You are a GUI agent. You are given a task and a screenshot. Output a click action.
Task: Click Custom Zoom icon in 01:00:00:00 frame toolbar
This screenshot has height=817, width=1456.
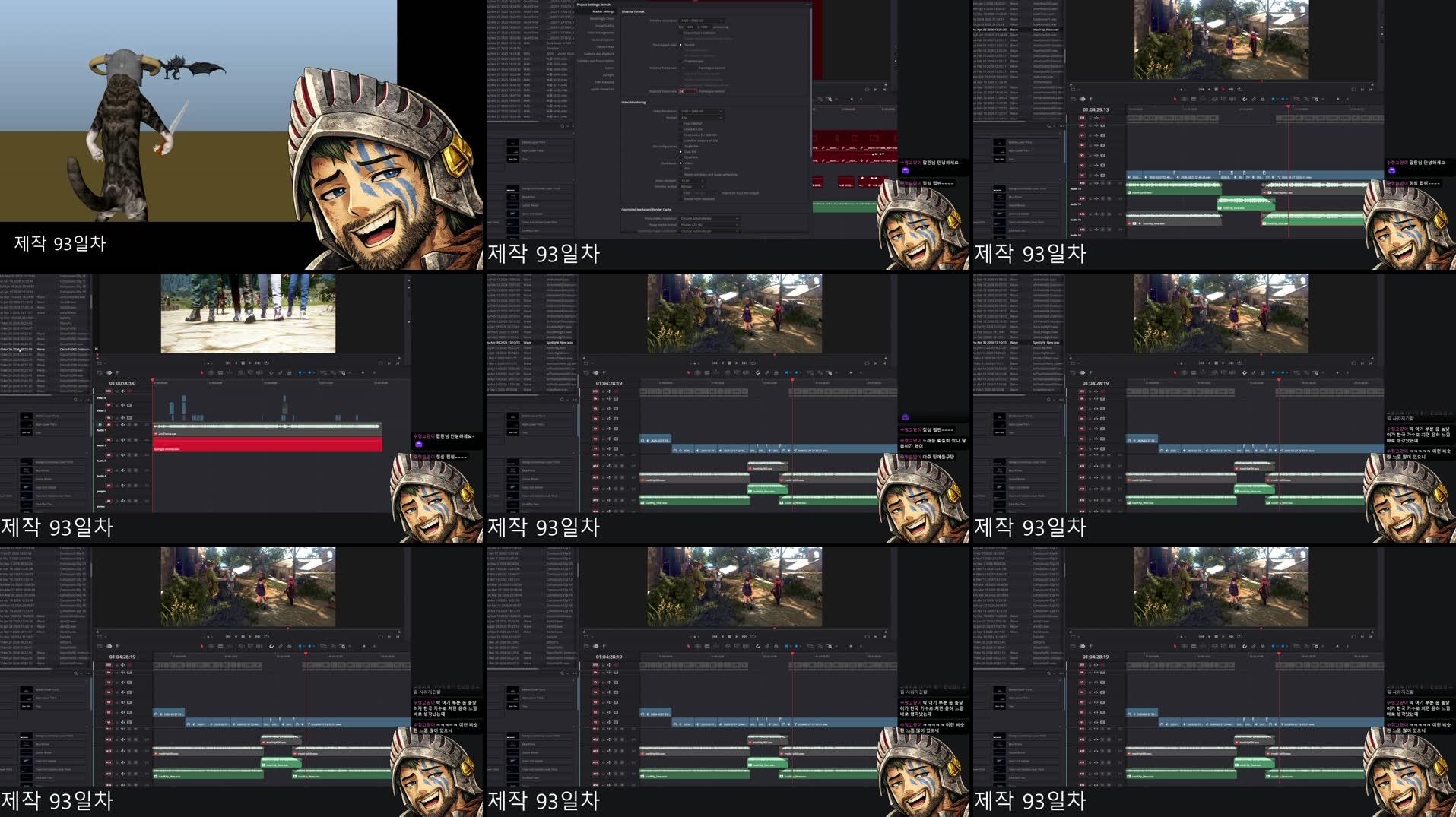coord(342,372)
